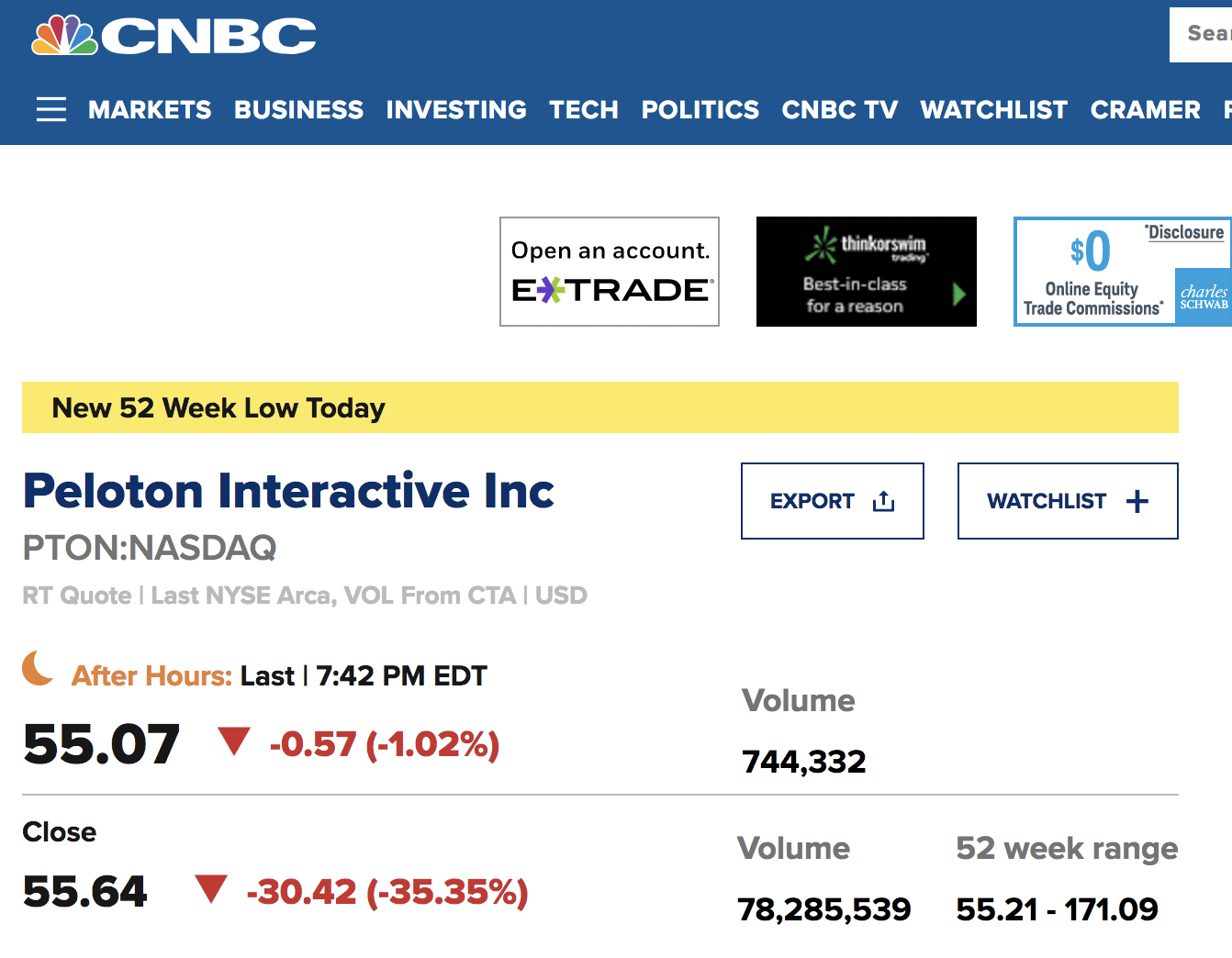Open the Markets menu
The image size is (1232, 958).
tap(150, 110)
